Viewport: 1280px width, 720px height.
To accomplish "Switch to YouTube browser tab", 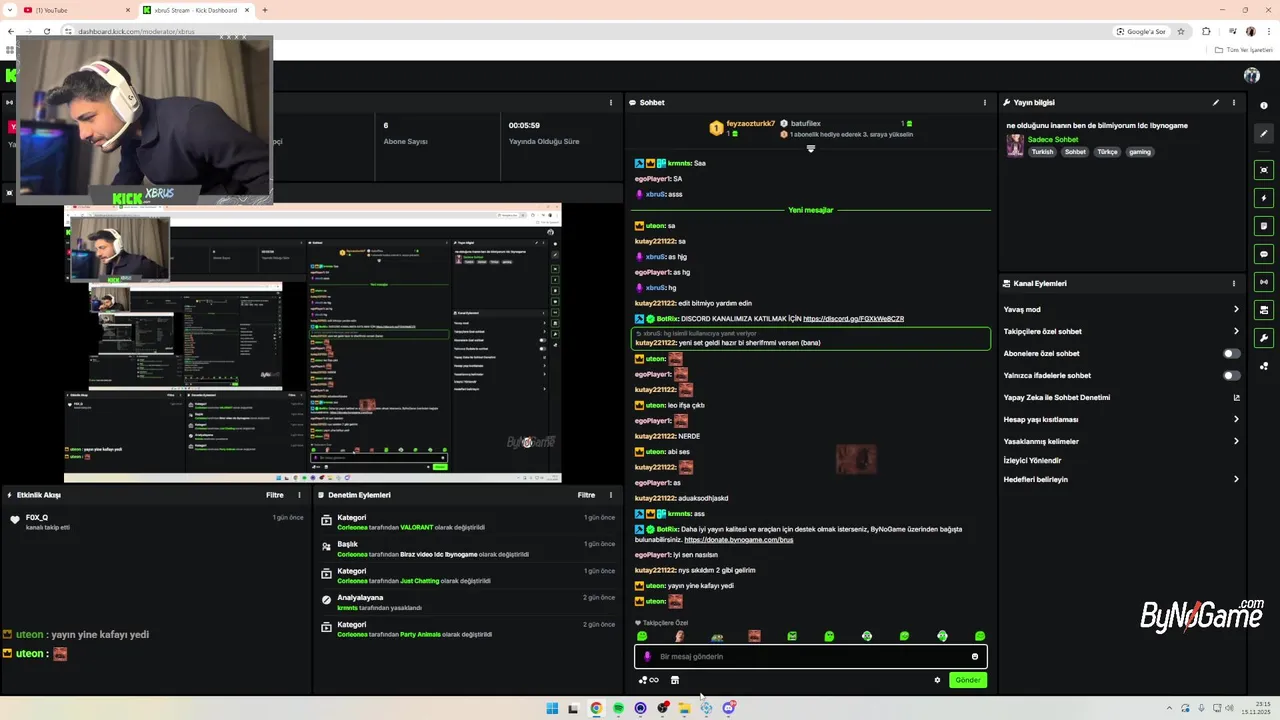I will point(76,10).
